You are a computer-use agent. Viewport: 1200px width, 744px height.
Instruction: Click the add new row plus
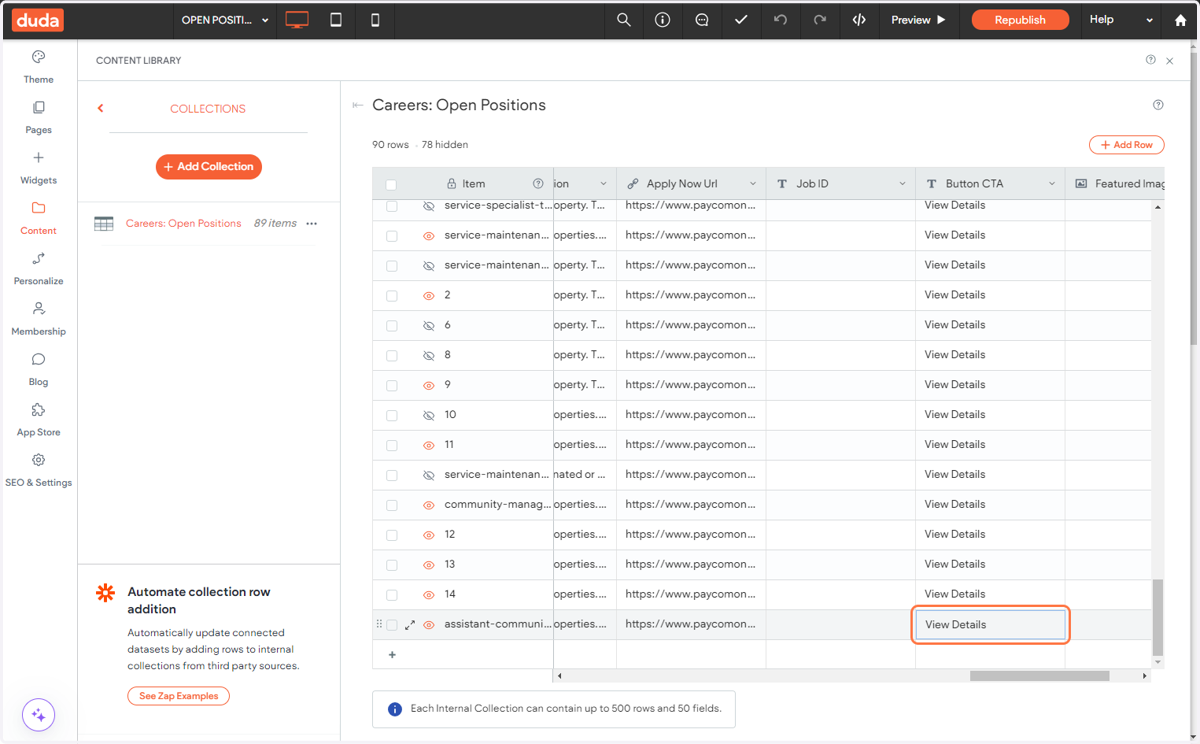(x=392, y=655)
